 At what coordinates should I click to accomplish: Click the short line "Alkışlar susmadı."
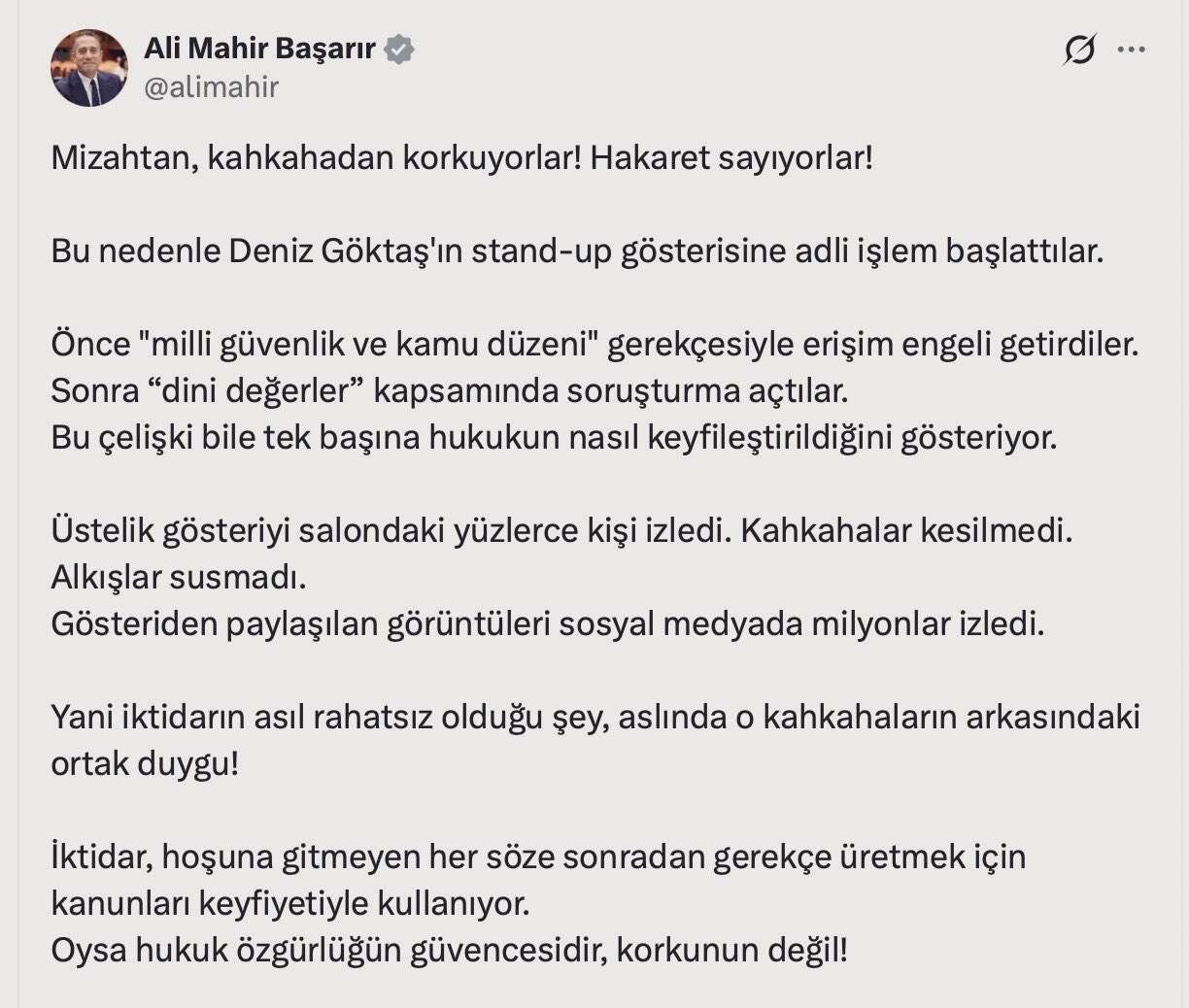point(179,577)
